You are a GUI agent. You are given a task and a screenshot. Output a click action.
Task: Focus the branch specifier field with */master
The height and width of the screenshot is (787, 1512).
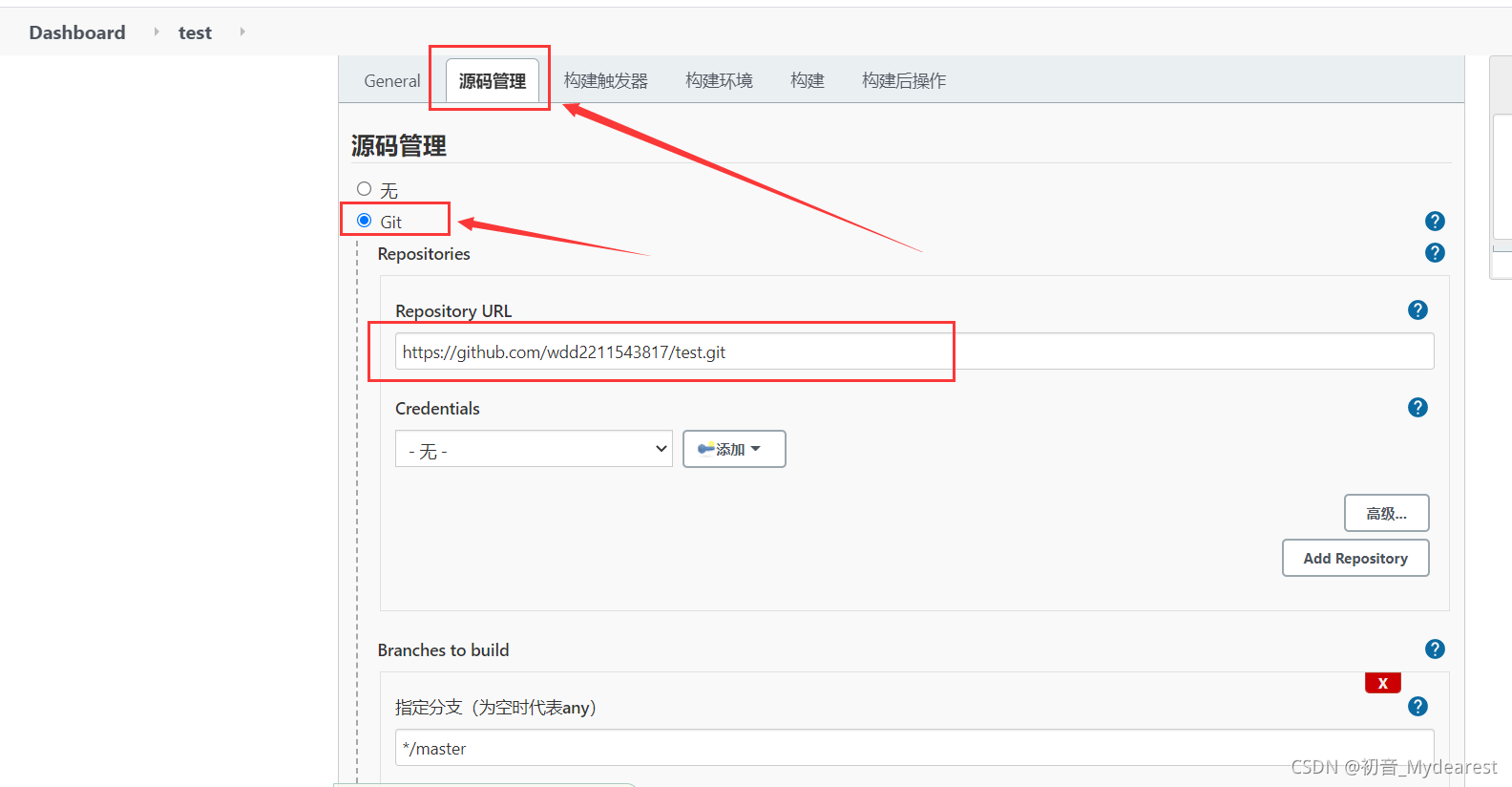coord(914,748)
